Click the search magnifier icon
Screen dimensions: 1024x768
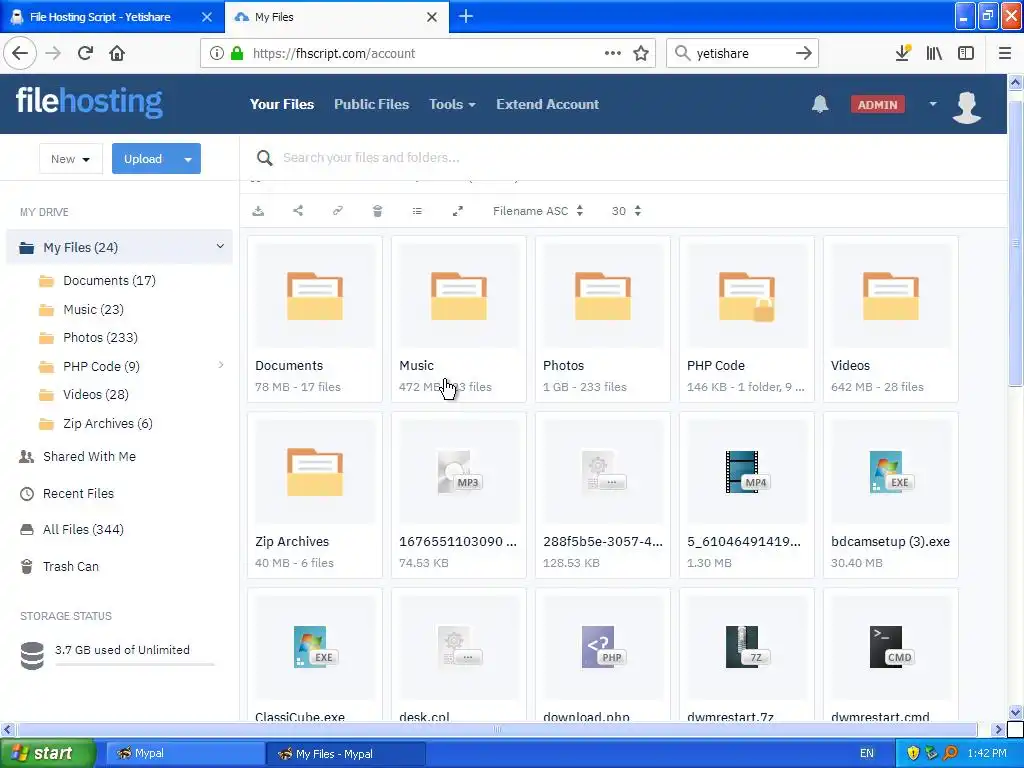[x=264, y=157]
